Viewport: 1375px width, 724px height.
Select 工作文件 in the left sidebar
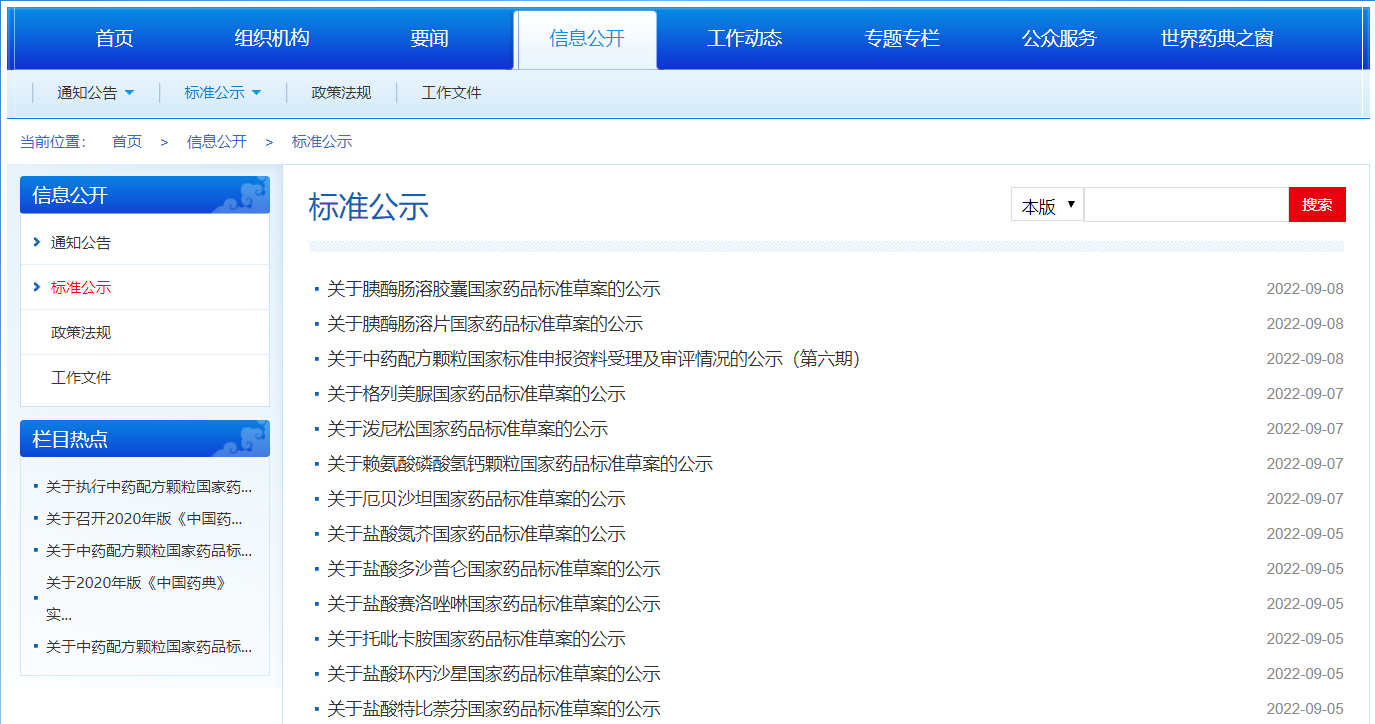(81, 377)
